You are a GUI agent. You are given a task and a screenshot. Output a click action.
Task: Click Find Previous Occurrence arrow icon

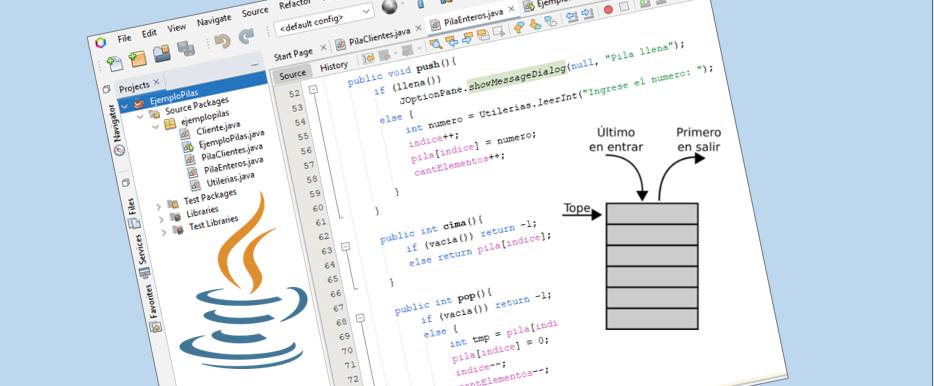pyautogui.click(x=452, y=41)
